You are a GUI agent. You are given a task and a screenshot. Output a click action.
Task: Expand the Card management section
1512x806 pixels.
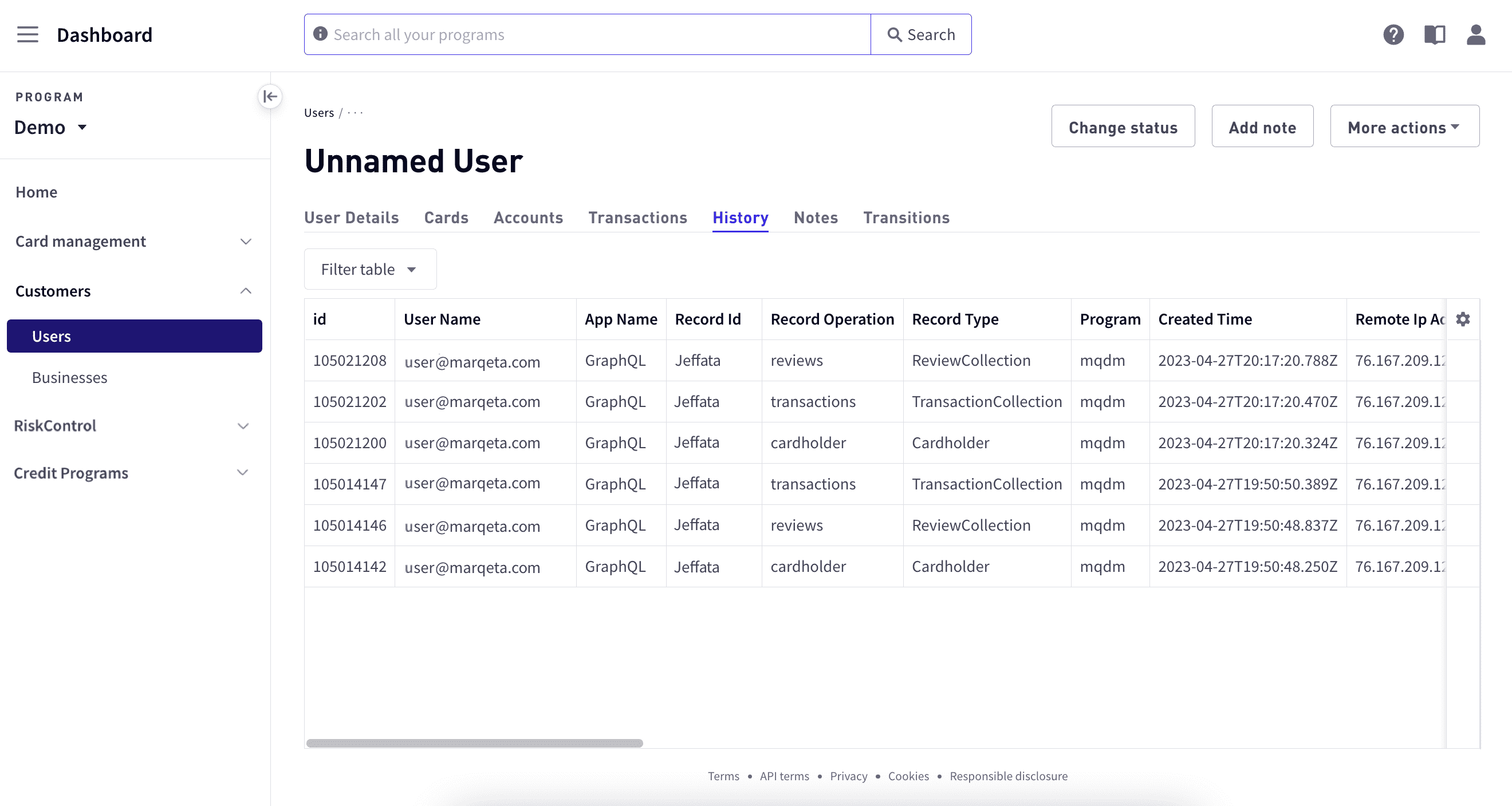pos(134,242)
